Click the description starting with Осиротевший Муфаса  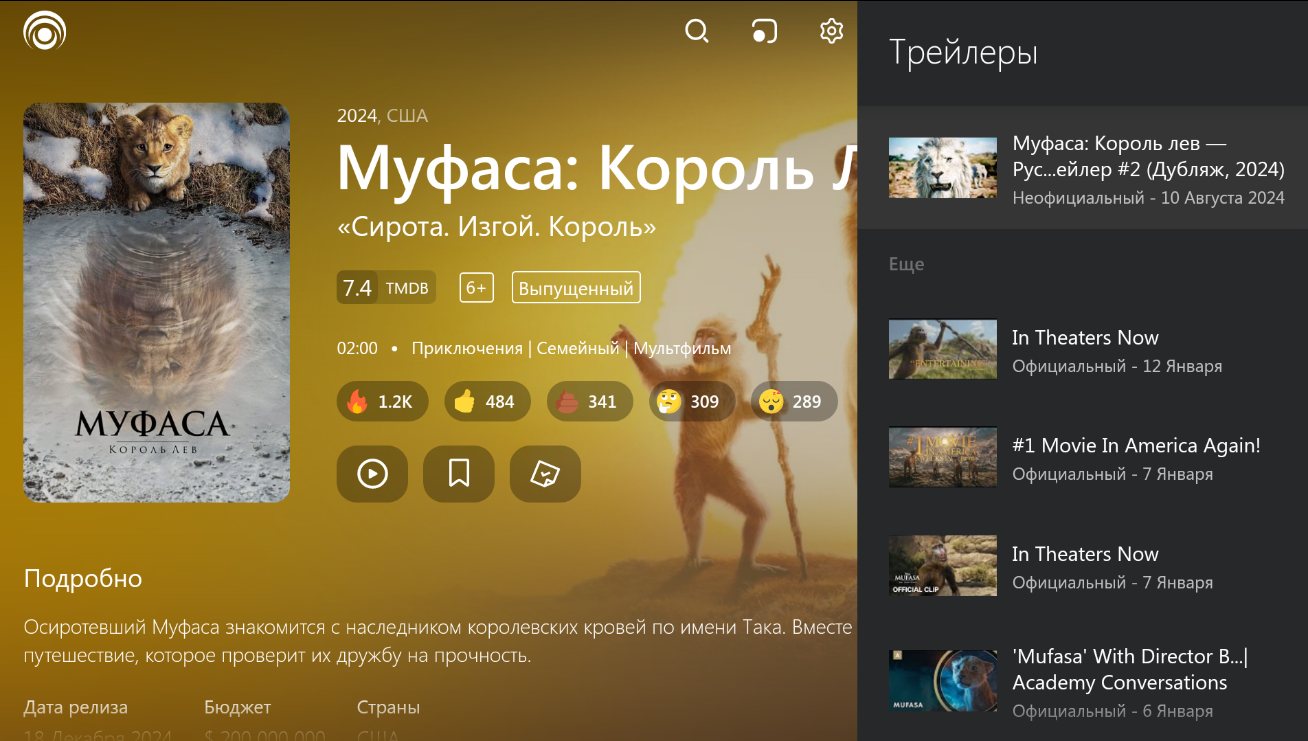(x=438, y=642)
